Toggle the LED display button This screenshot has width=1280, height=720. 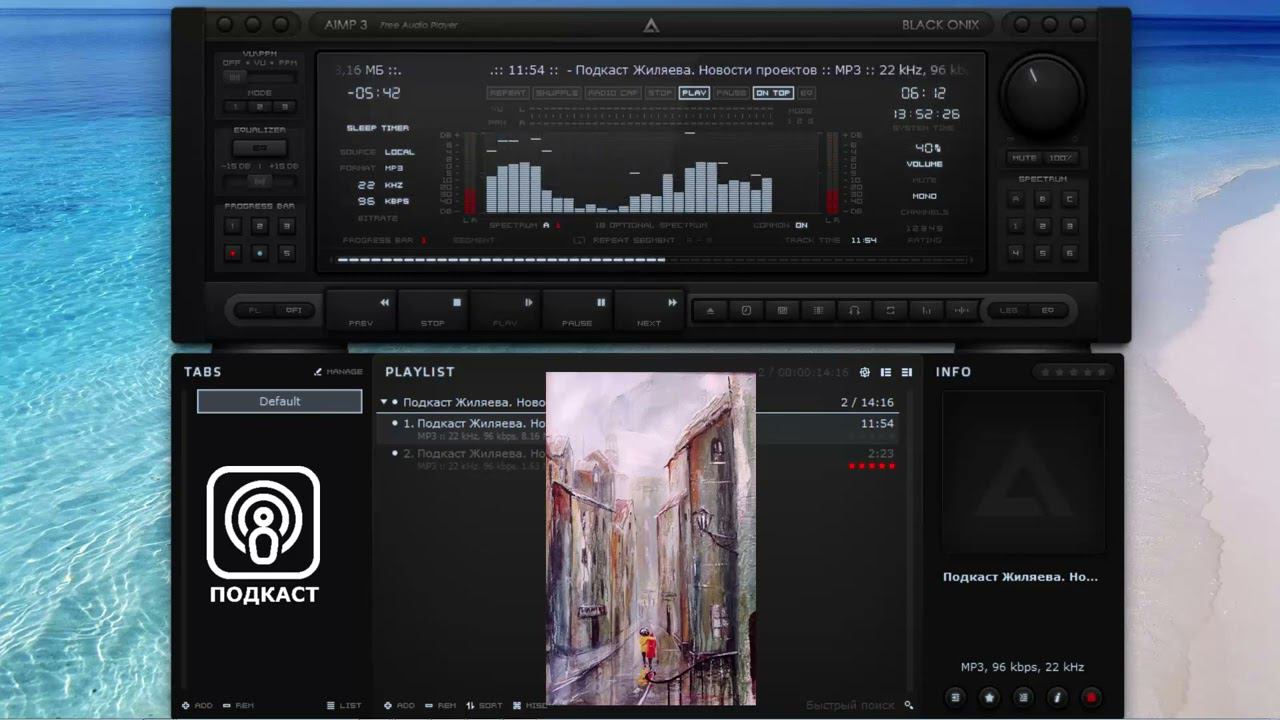[1008, 310]
